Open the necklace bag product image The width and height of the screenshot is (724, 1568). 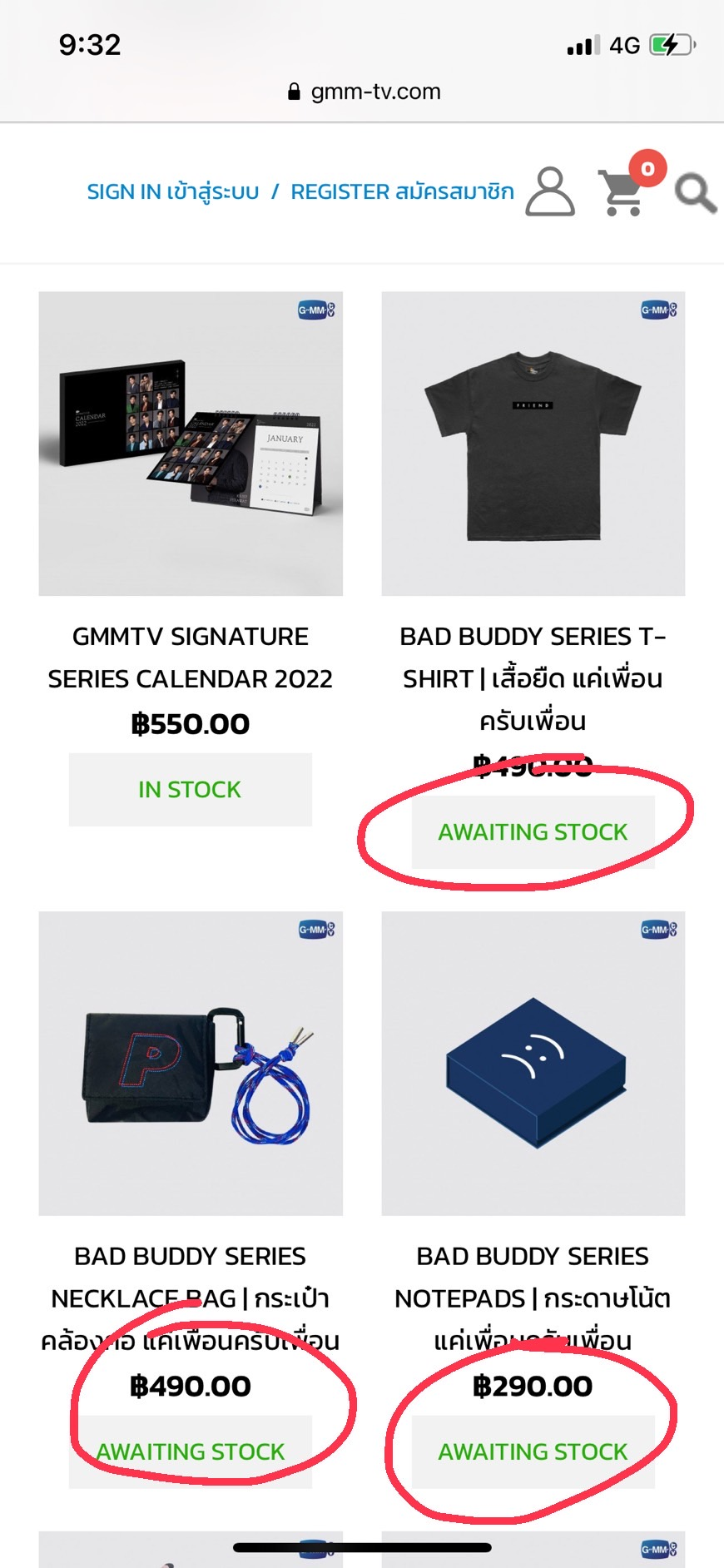click(x=191, y=1064)
